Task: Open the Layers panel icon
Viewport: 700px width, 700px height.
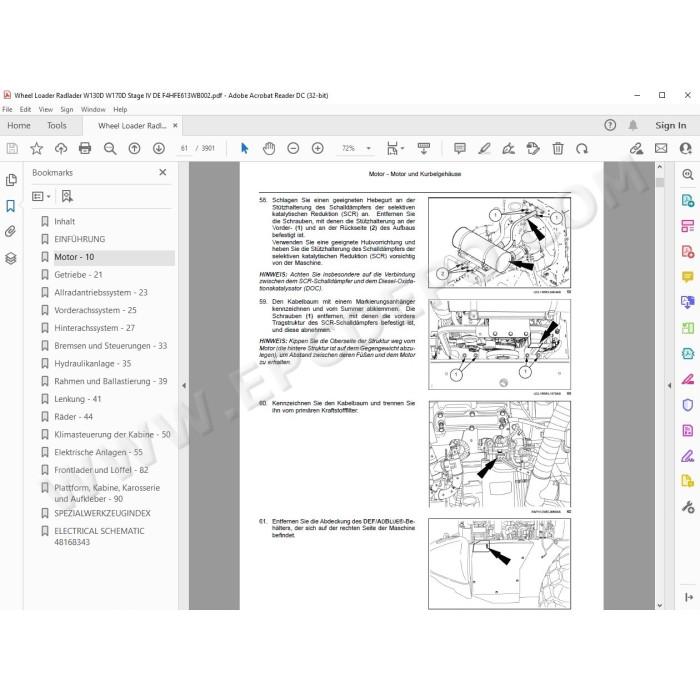Action: 11,258
